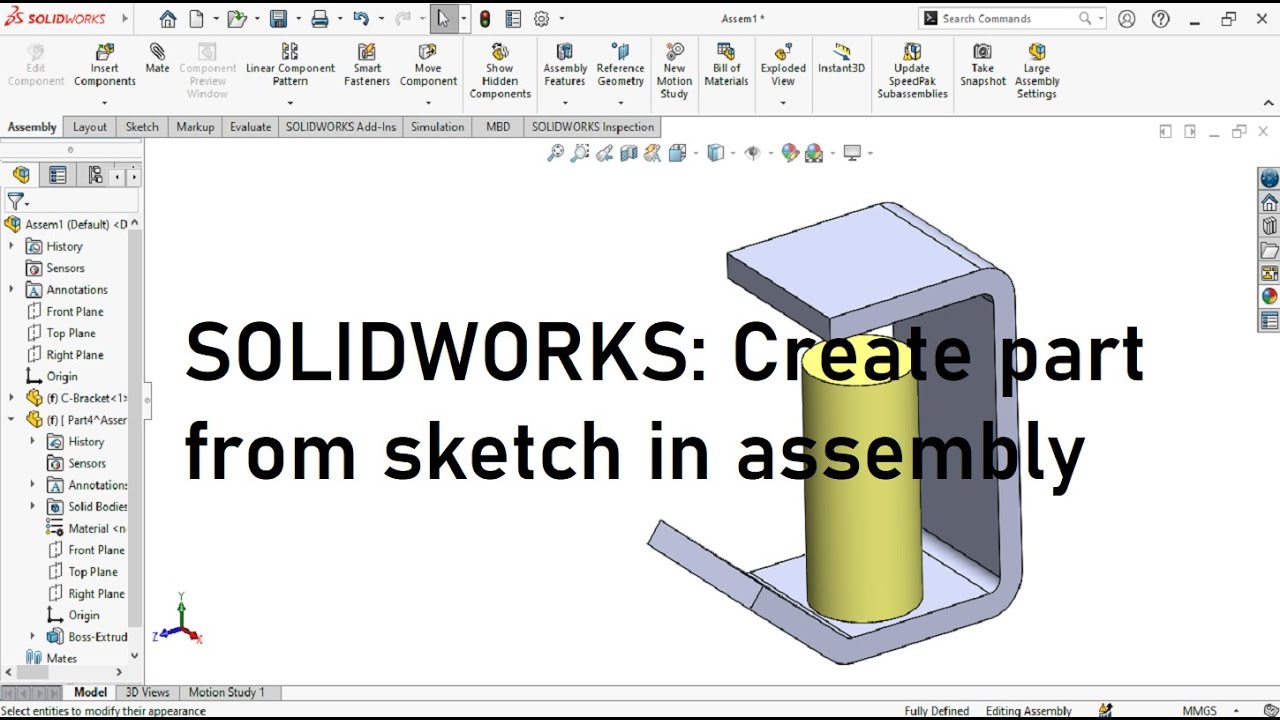The image size is (1280, 720).
Task: Start a New Motion Study
Action: coord(674,71)
